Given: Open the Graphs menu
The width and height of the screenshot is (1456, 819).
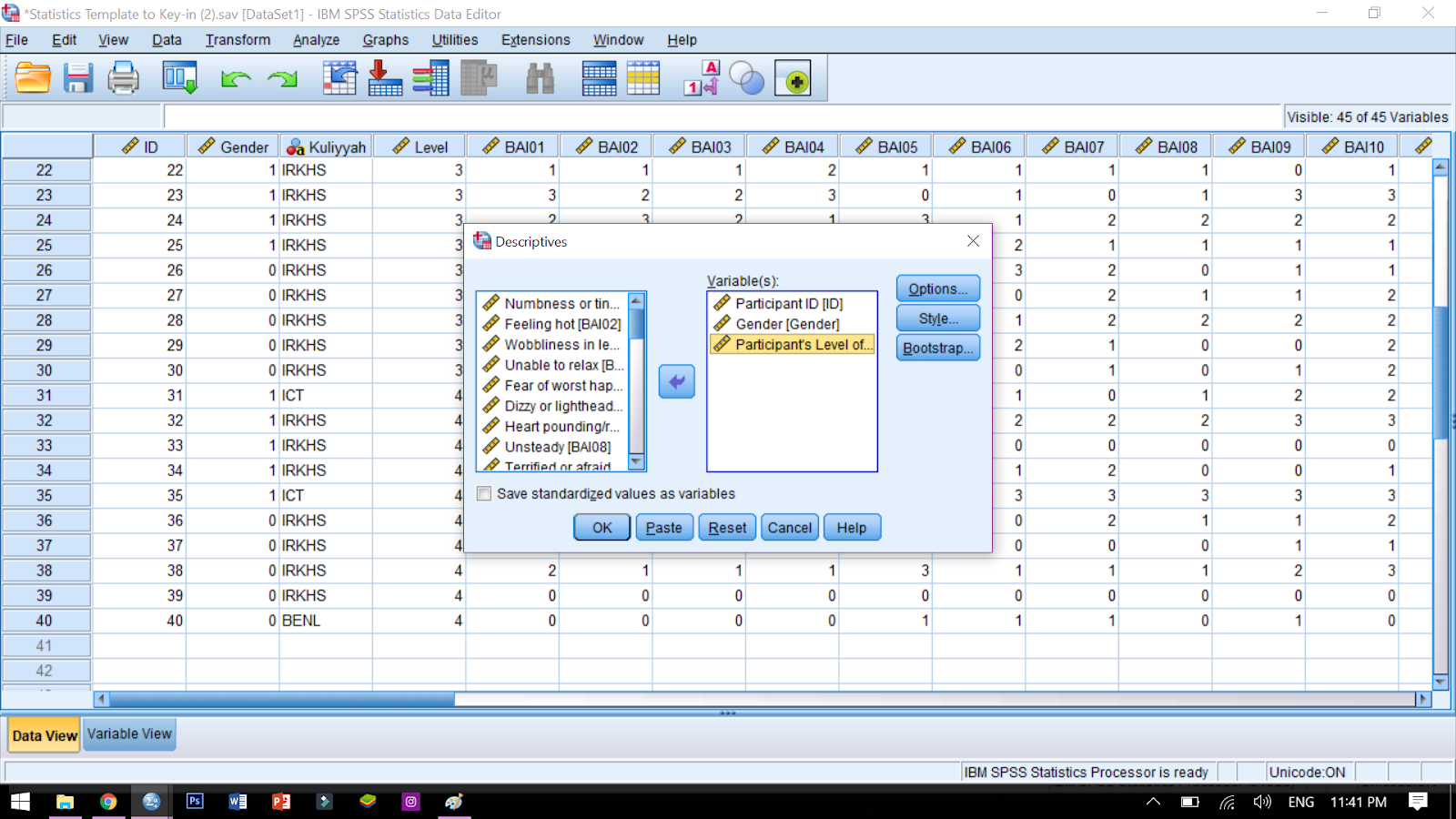Looking at the screenshot, I should click(x=386, y=40).
